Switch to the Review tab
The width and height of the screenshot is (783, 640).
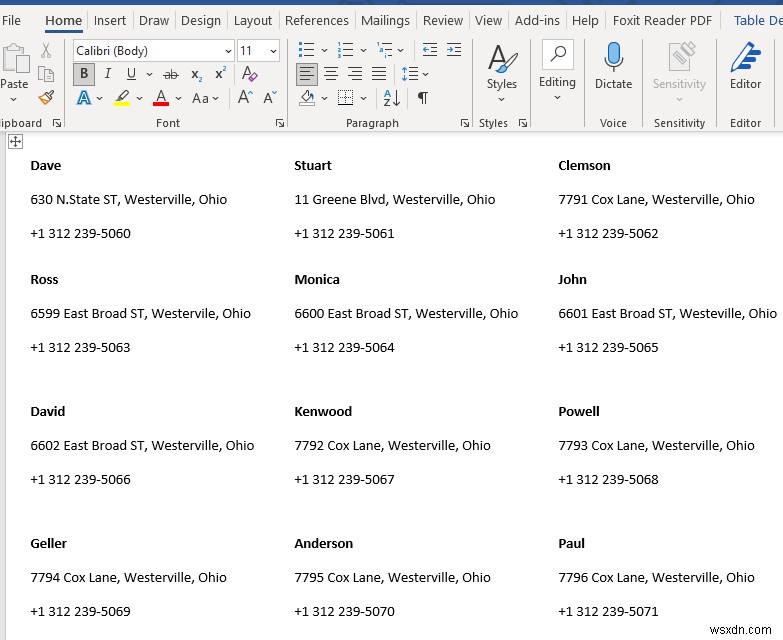pos(443,20)
